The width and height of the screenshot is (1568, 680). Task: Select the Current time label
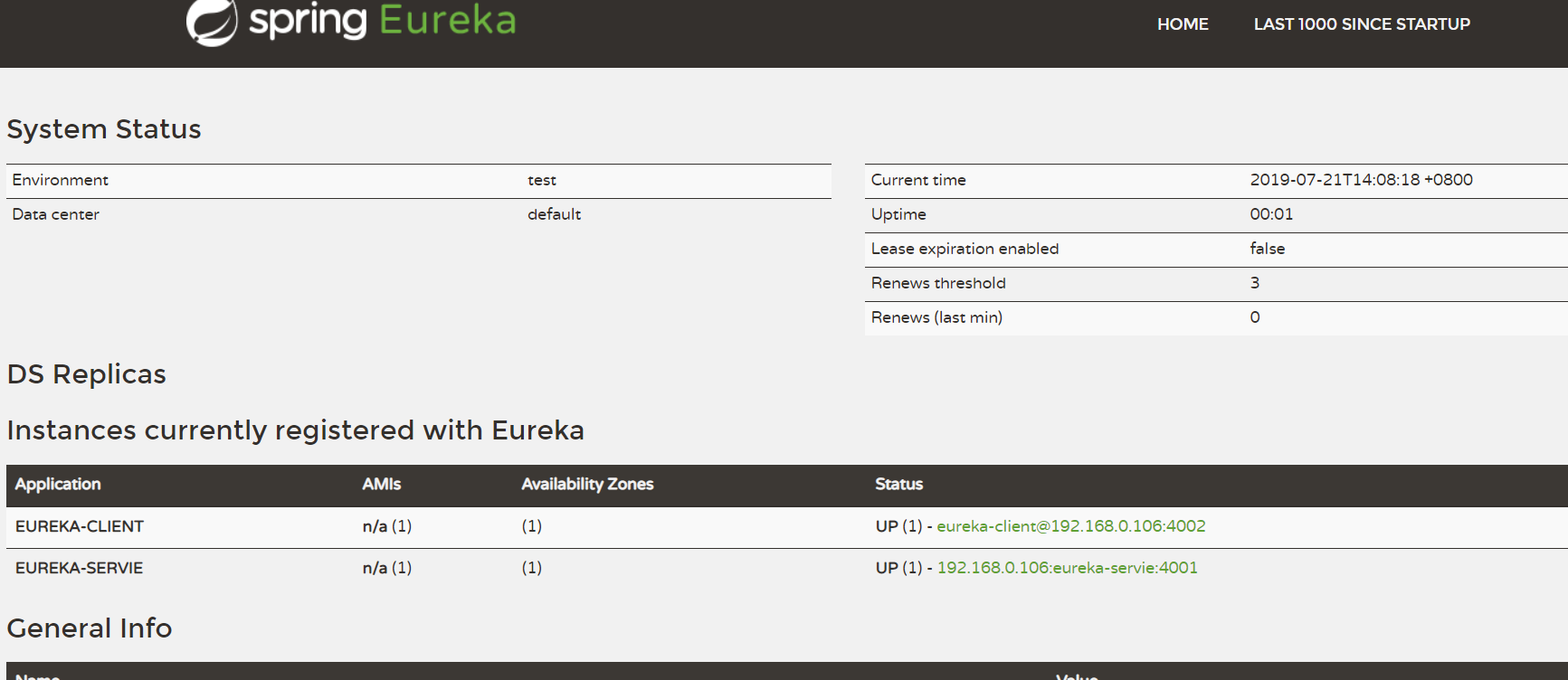[x=918, y=180]
